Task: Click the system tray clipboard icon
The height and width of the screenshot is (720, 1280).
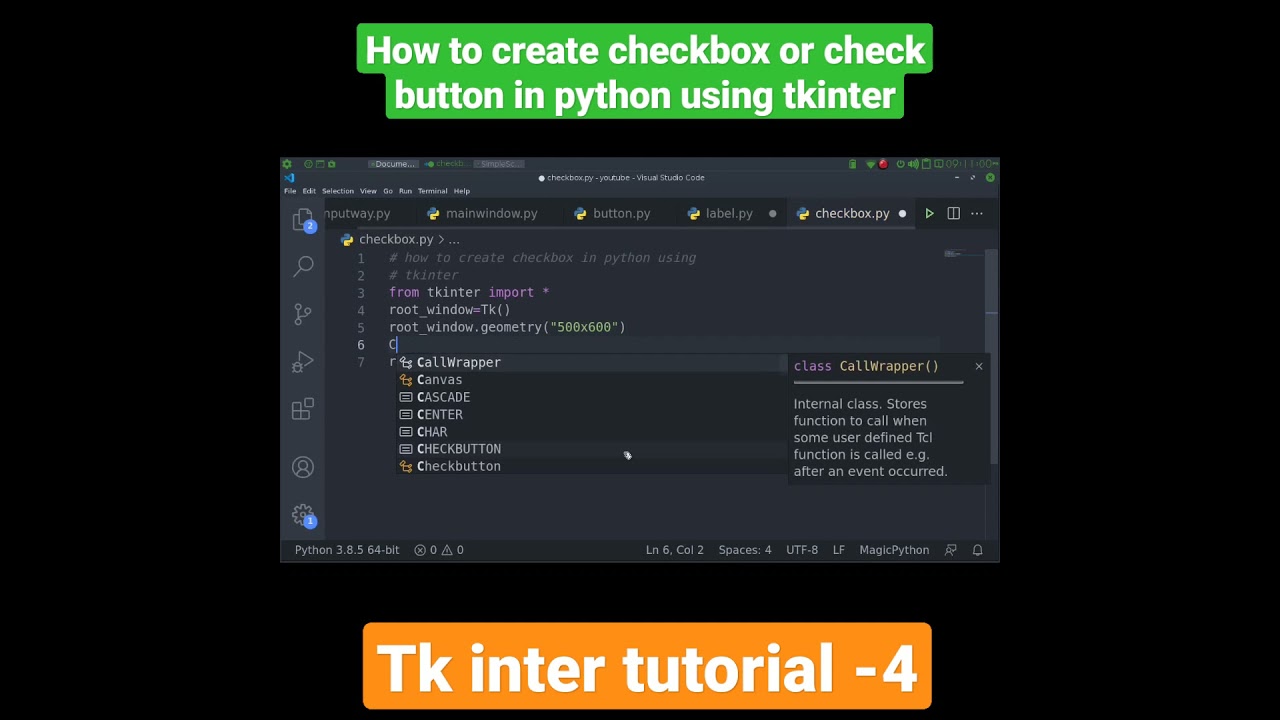Action: 926,164
